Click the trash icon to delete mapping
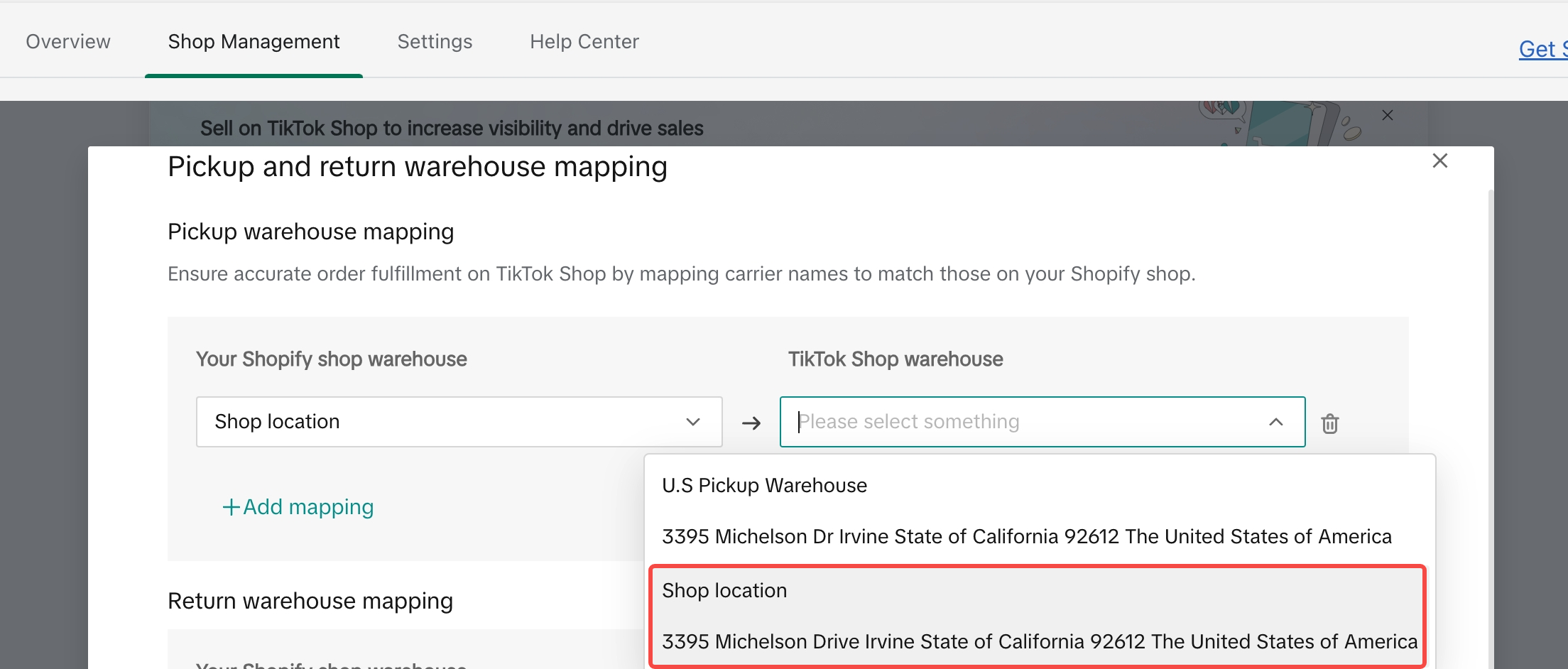Screen dimensions: 1568x669 coord(1329,423)
